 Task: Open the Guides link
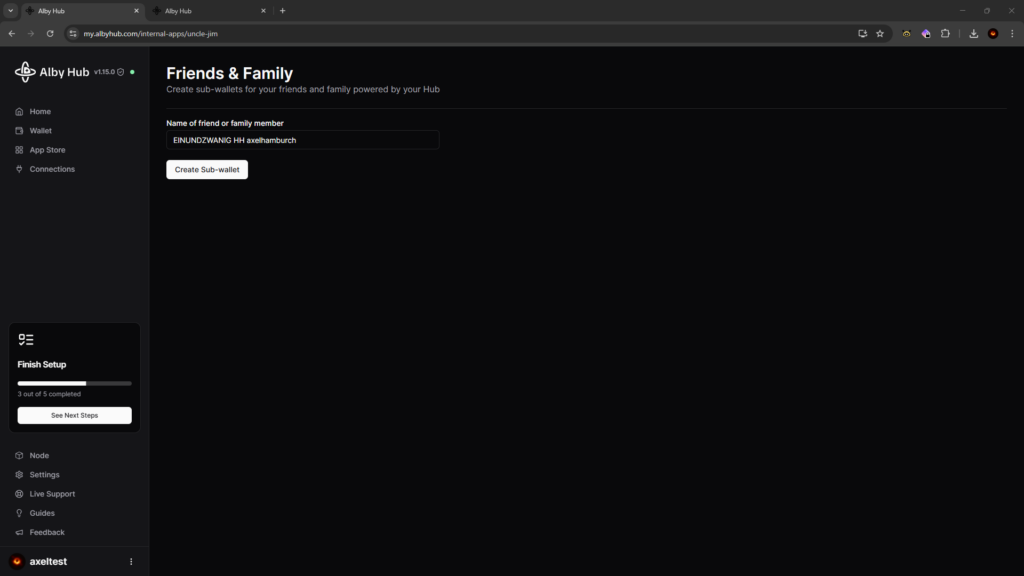coord(42,513)
